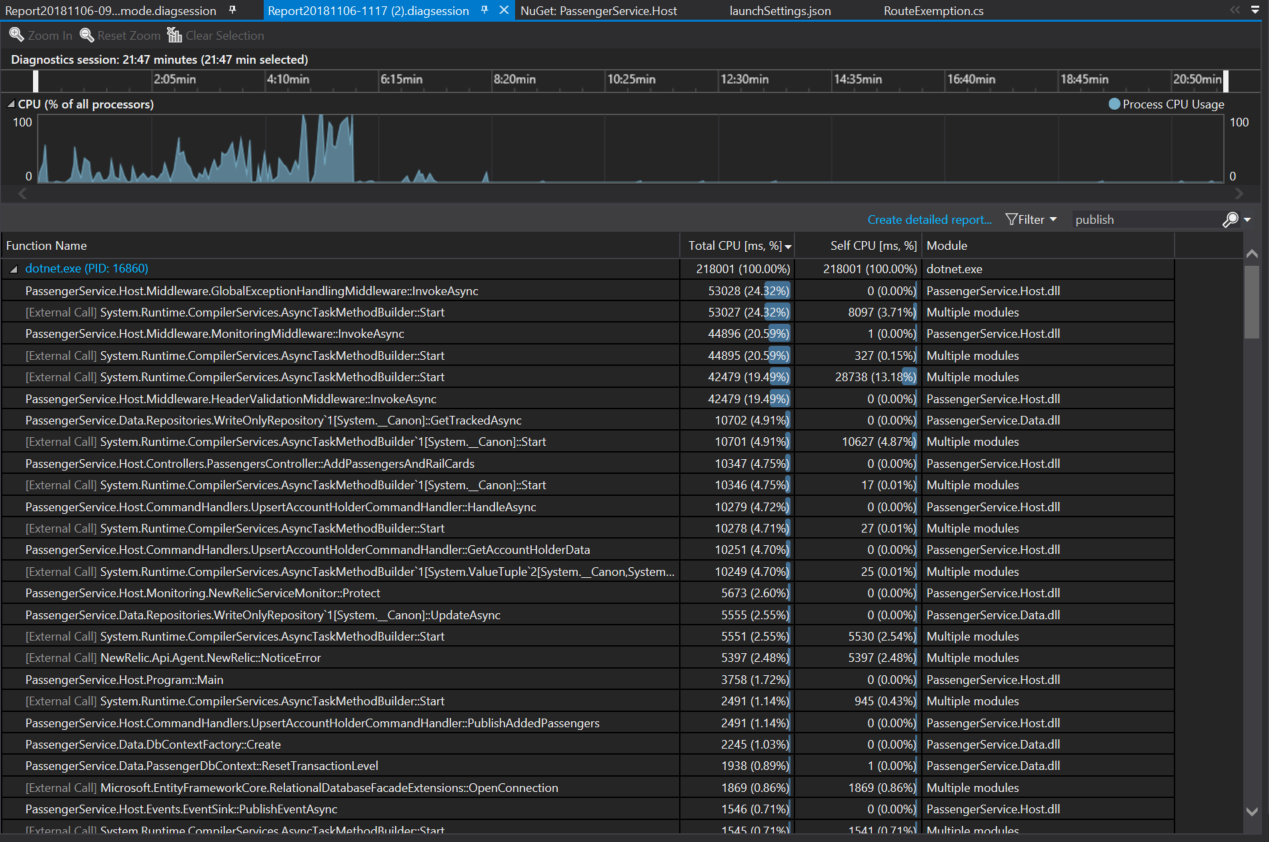Collapse the CPU (% of all processors) section

coord(10,104)
